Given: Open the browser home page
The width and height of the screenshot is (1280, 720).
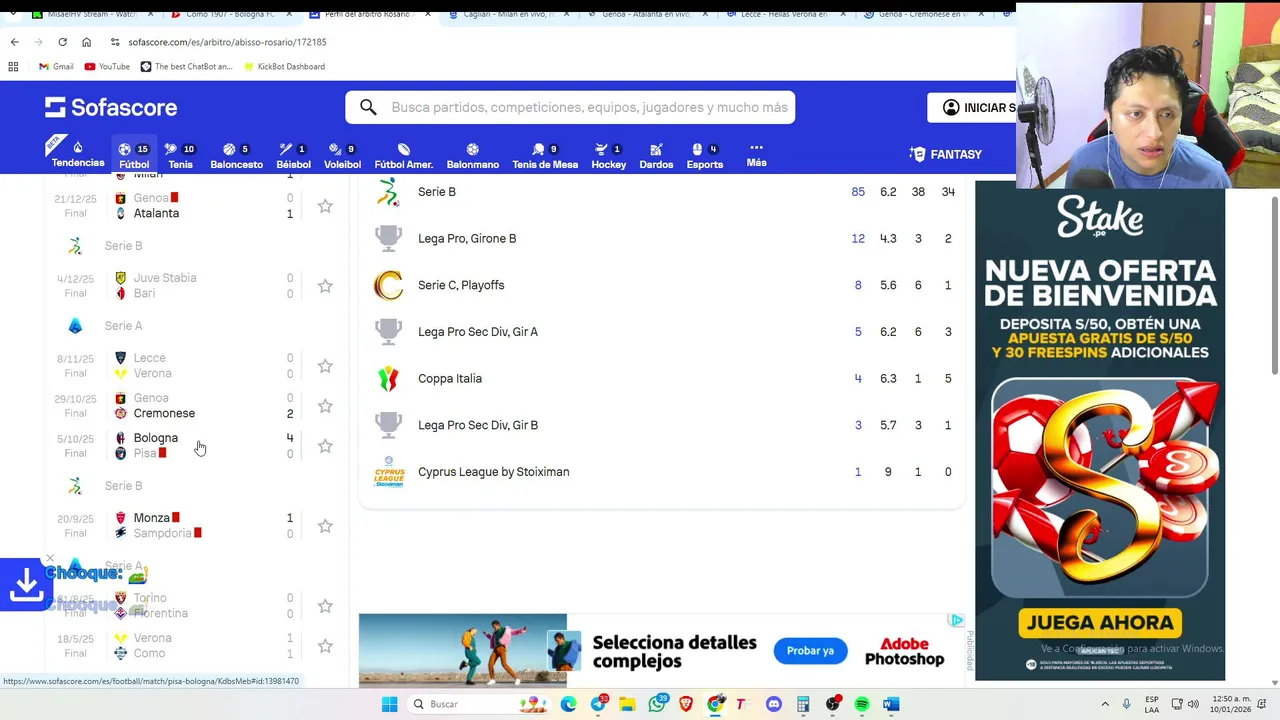Looking at the screenshot, I should pyautogui.click(x=86, y=42).
